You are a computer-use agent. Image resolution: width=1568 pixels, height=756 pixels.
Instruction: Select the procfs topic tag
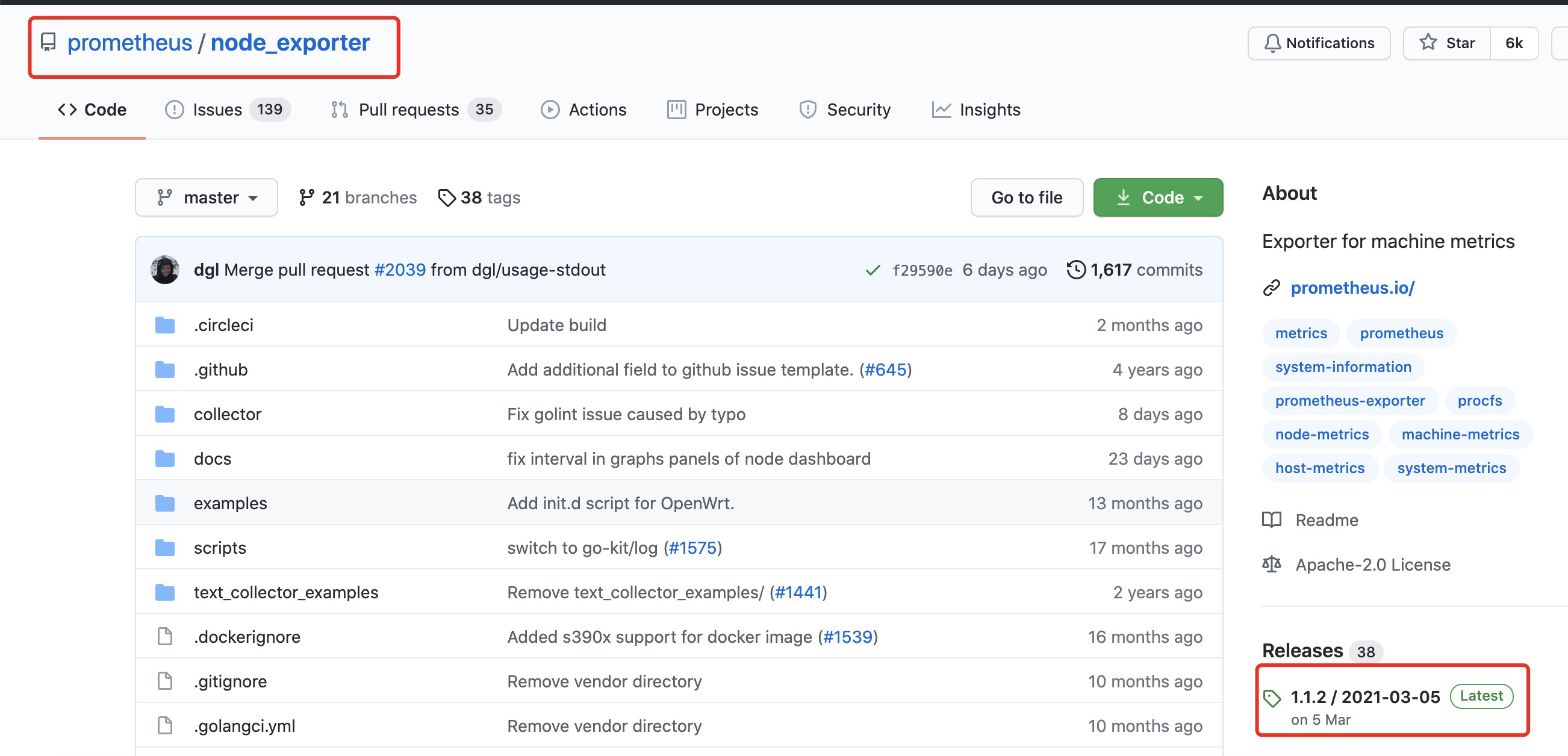1479,400
